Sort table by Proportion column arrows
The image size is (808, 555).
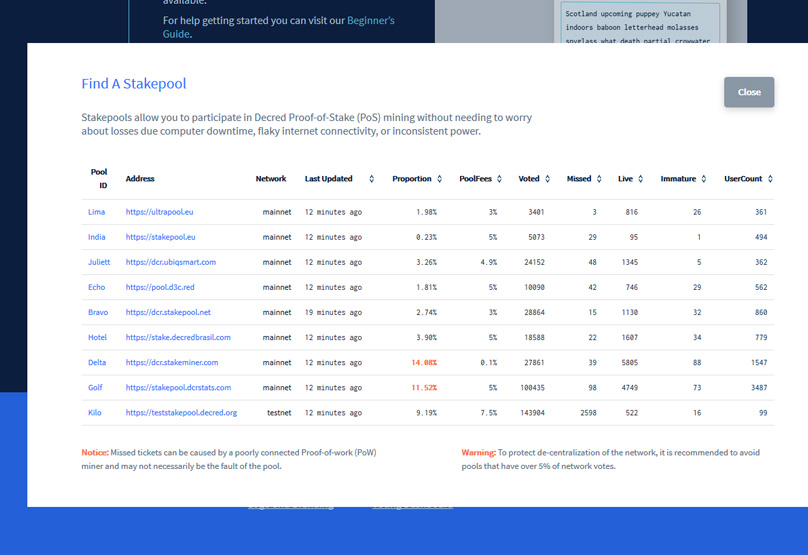coord(439,179)
